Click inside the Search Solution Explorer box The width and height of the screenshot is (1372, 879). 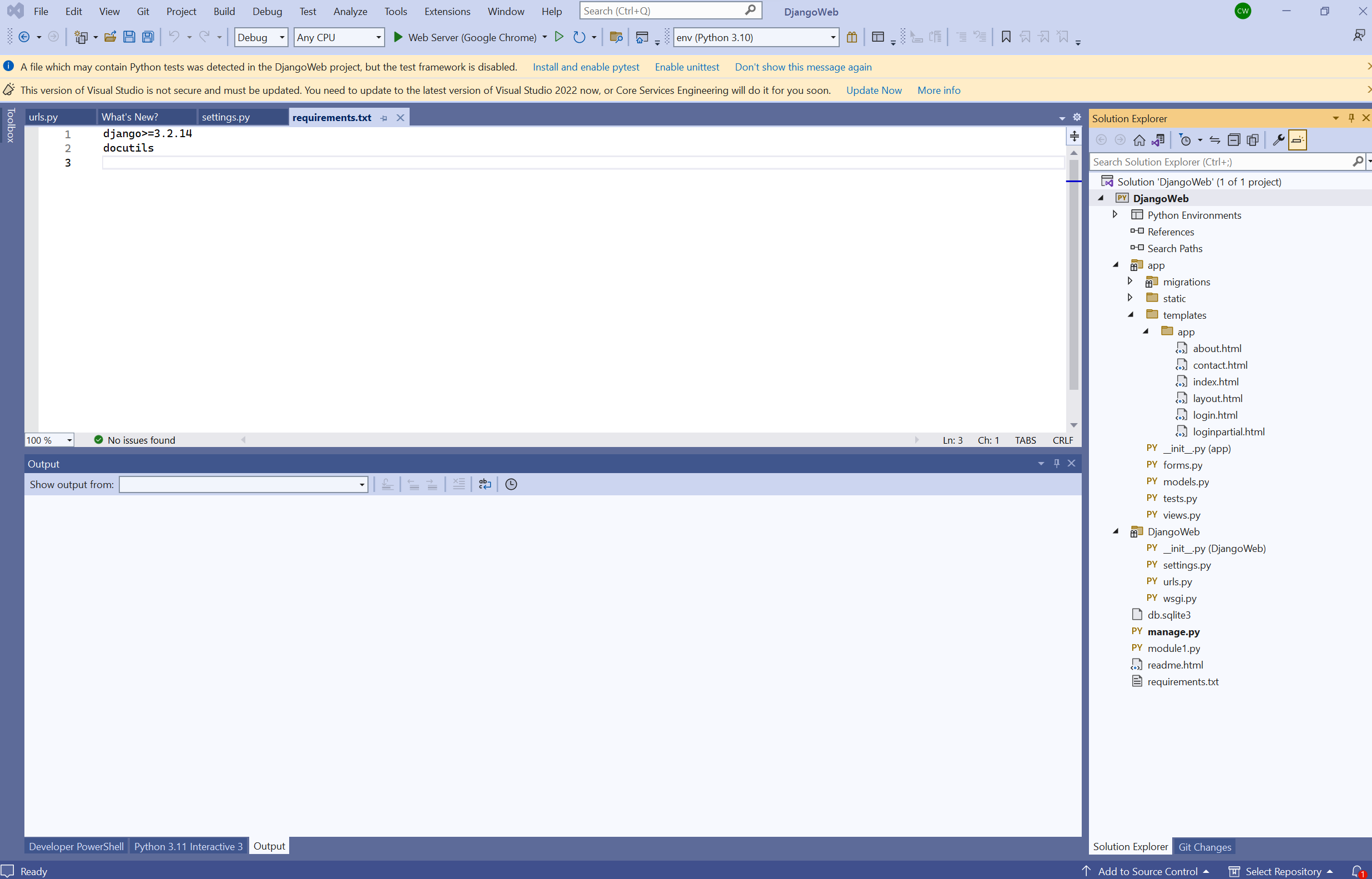pos(1198,162)
